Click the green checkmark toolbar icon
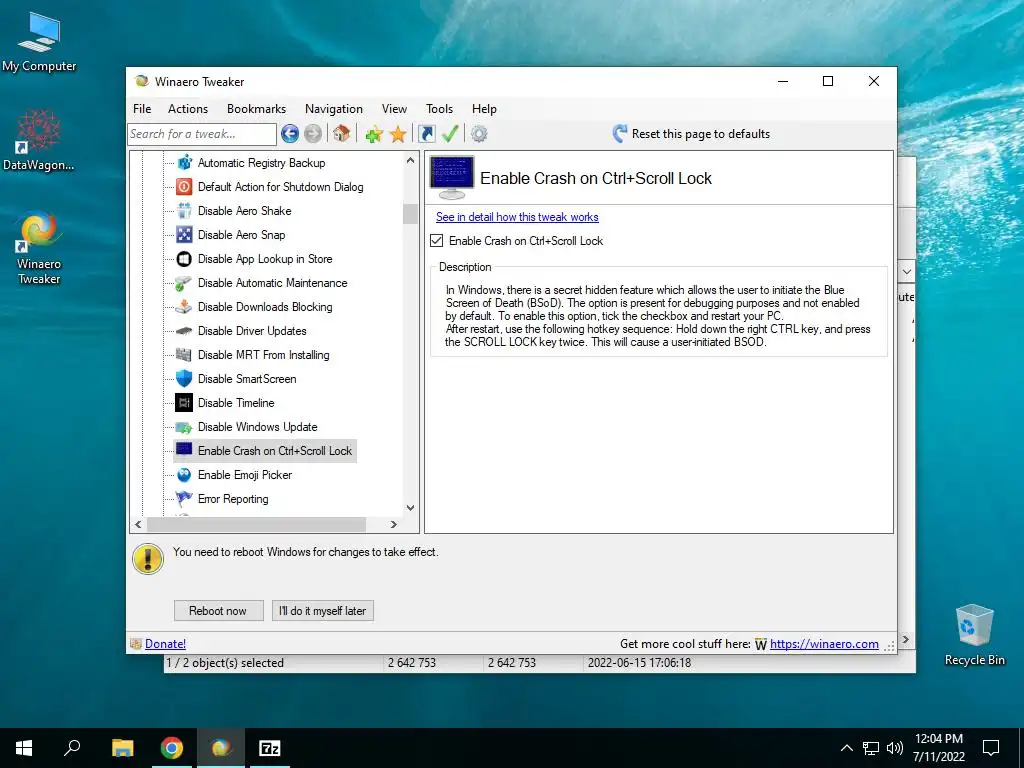This screenshot has width=1024, height=768. [x=450, y=134]
